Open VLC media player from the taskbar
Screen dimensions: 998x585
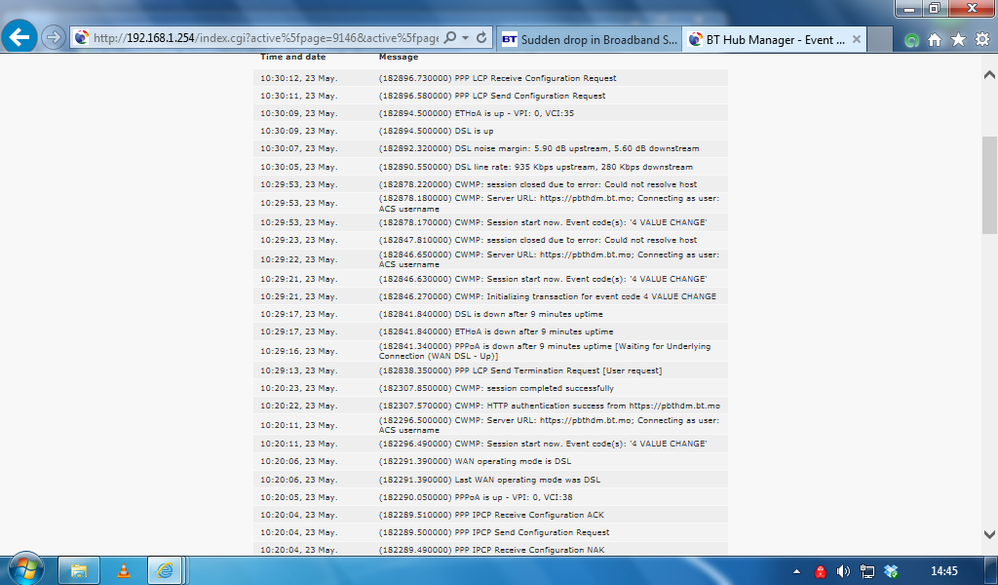[123, 570]
